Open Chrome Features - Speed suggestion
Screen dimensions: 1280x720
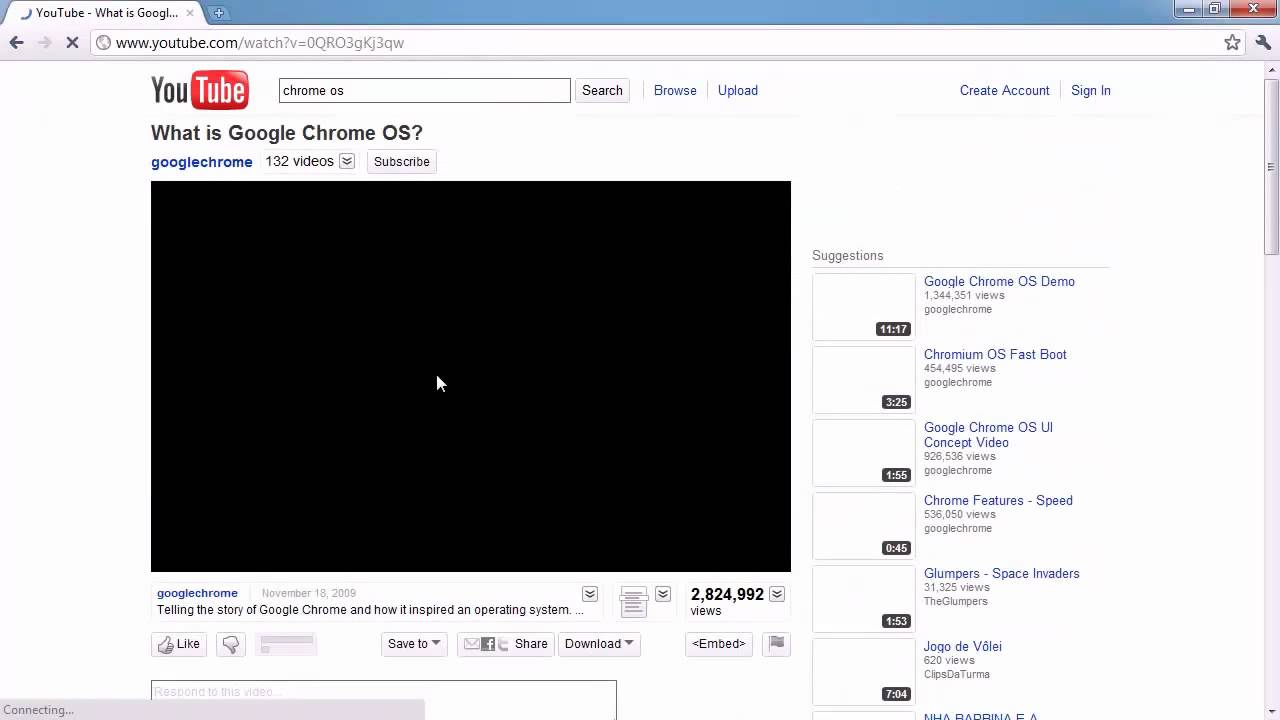tap(998, 500)
